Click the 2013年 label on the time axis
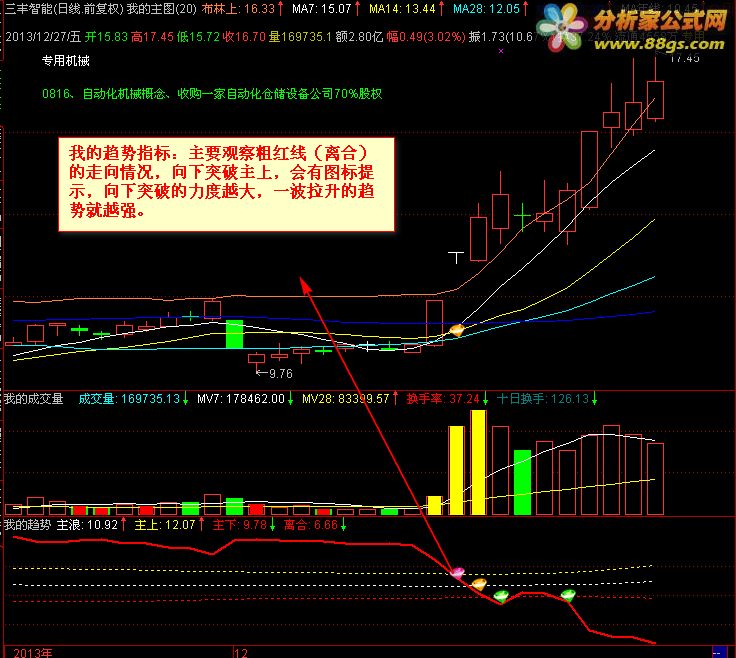The width and height of the screenshot is (736, 658). coord(33,652)
